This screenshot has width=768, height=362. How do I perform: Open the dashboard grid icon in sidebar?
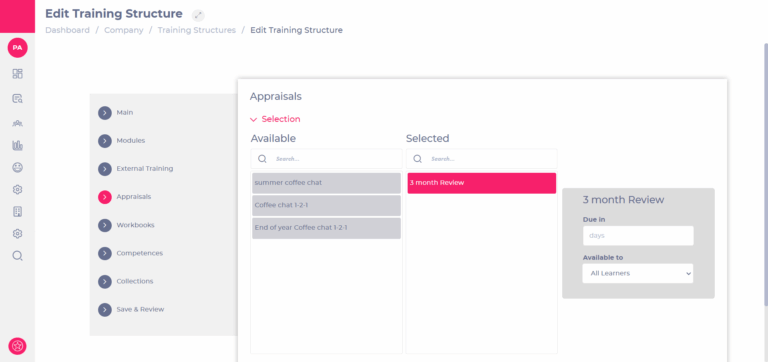pyautogui.click(x=17, y=74)
